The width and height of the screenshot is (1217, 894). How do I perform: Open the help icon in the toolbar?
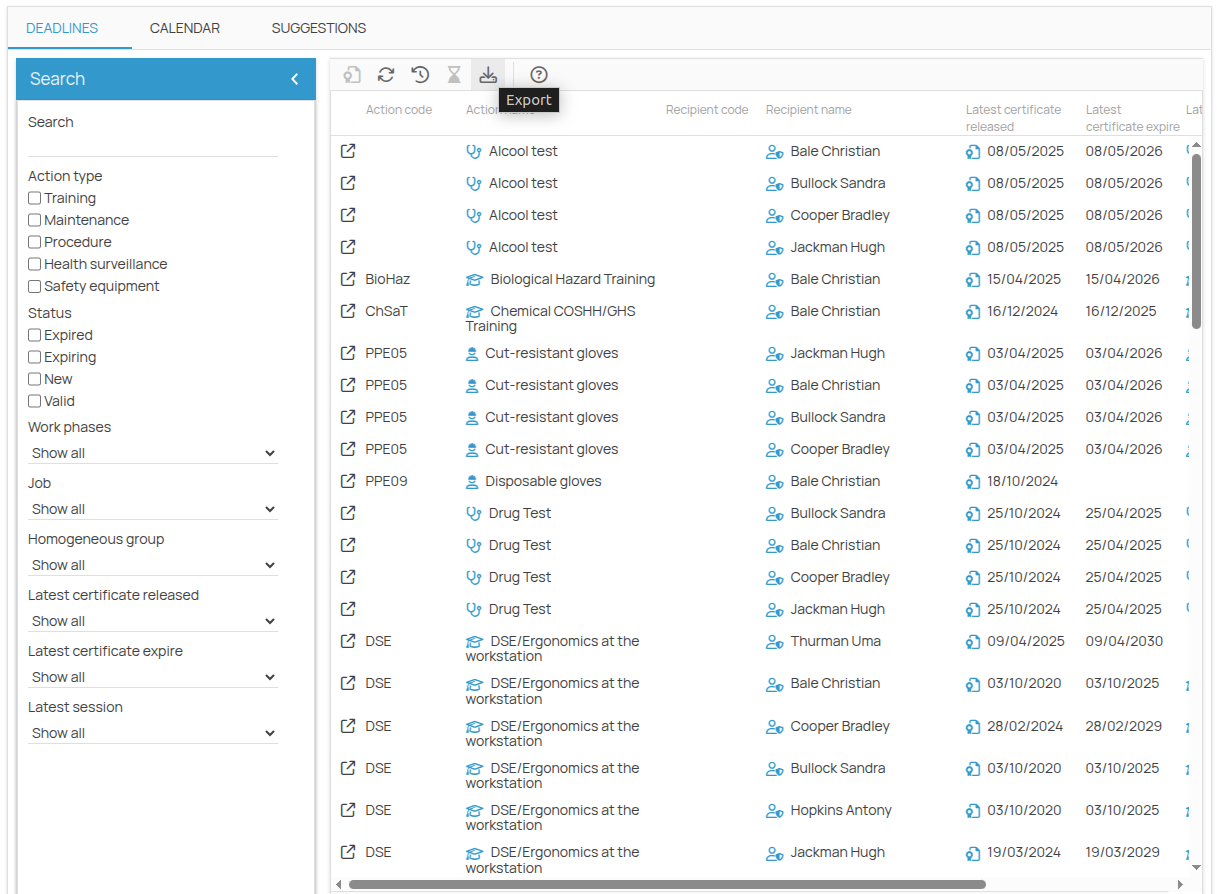coord(538,74)
